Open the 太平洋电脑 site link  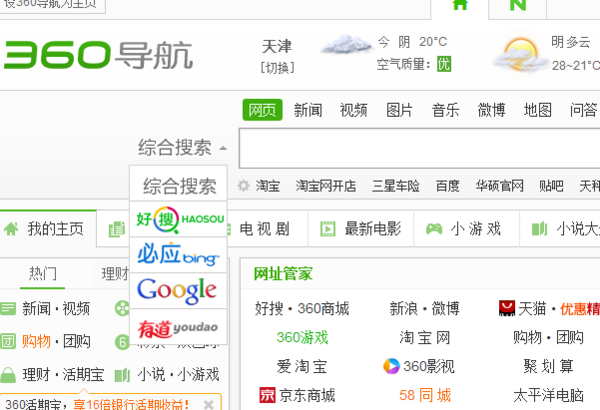(x=548, y=395)
